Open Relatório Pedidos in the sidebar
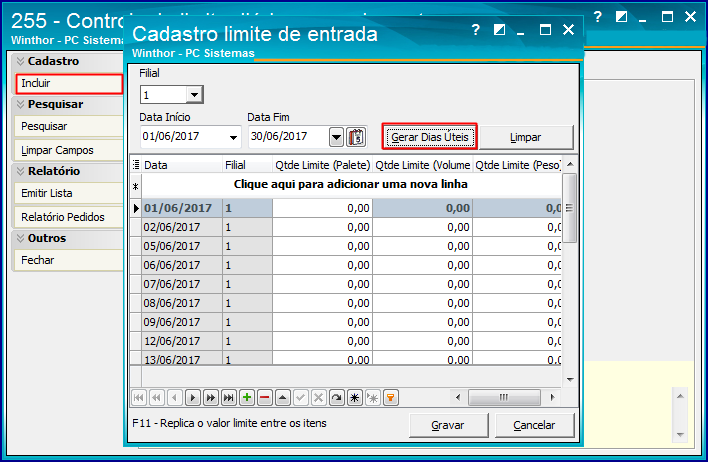The image size is (708, 462). coord(69,217)
